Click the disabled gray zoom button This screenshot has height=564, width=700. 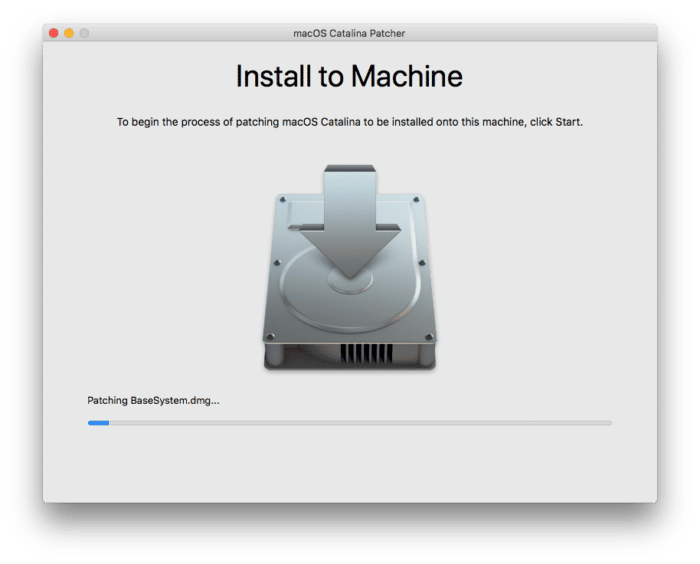coord(84,33)
